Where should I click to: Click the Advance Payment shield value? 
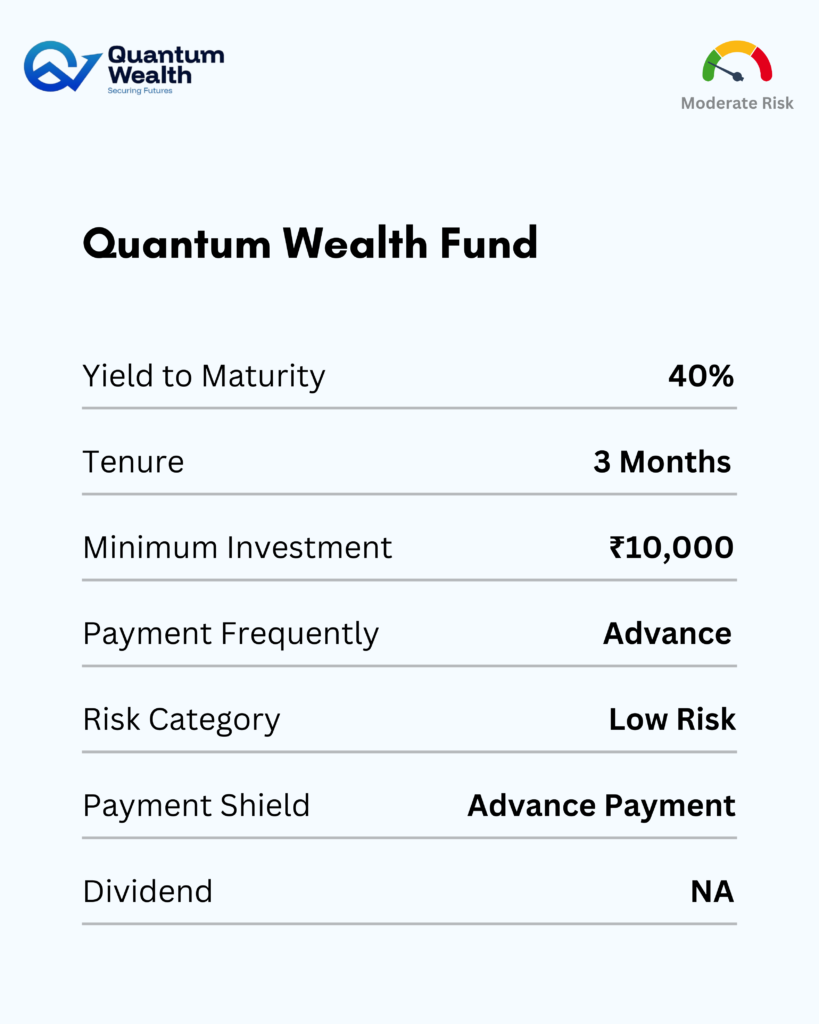tap(601, 806)
